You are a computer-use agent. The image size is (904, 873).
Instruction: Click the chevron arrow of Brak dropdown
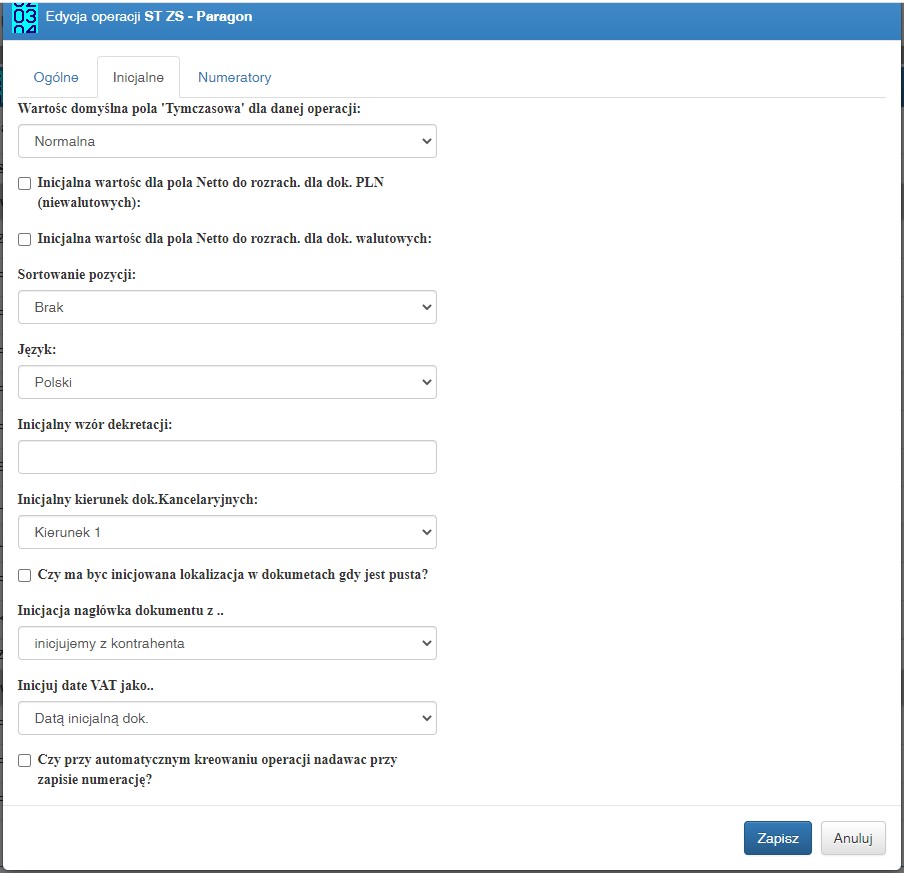click(427, 307)
